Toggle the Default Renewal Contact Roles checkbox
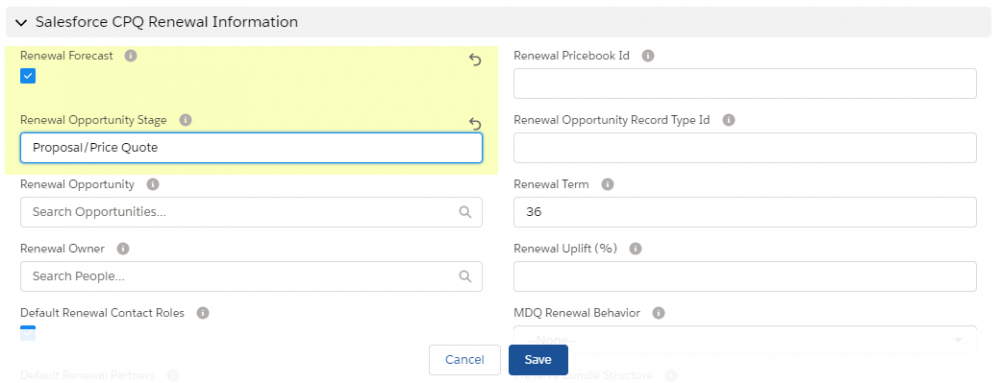This screenshot has height=383, width=1000. coord(28,333)
